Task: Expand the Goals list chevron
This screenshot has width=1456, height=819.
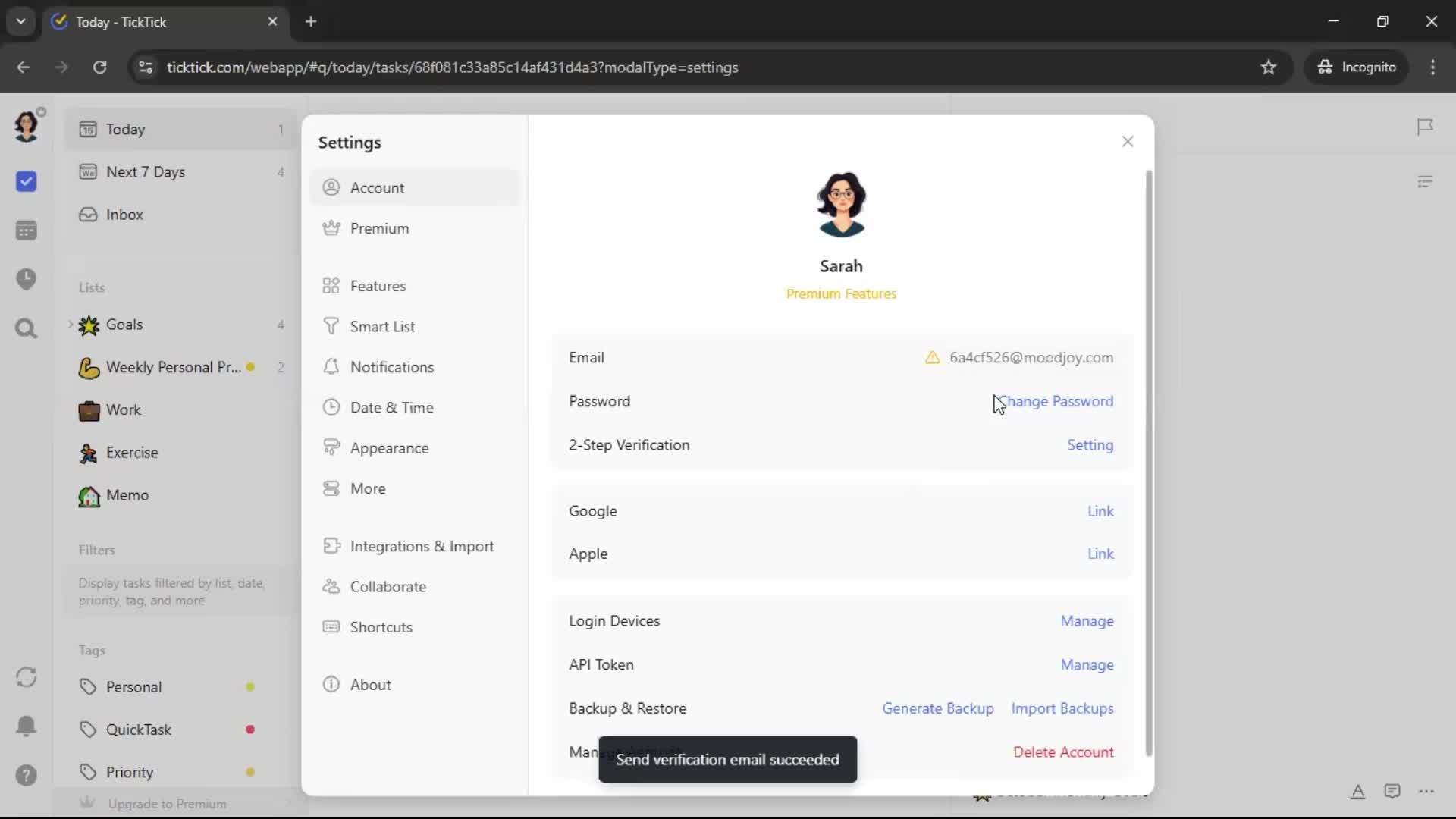Action: (71, 325)
